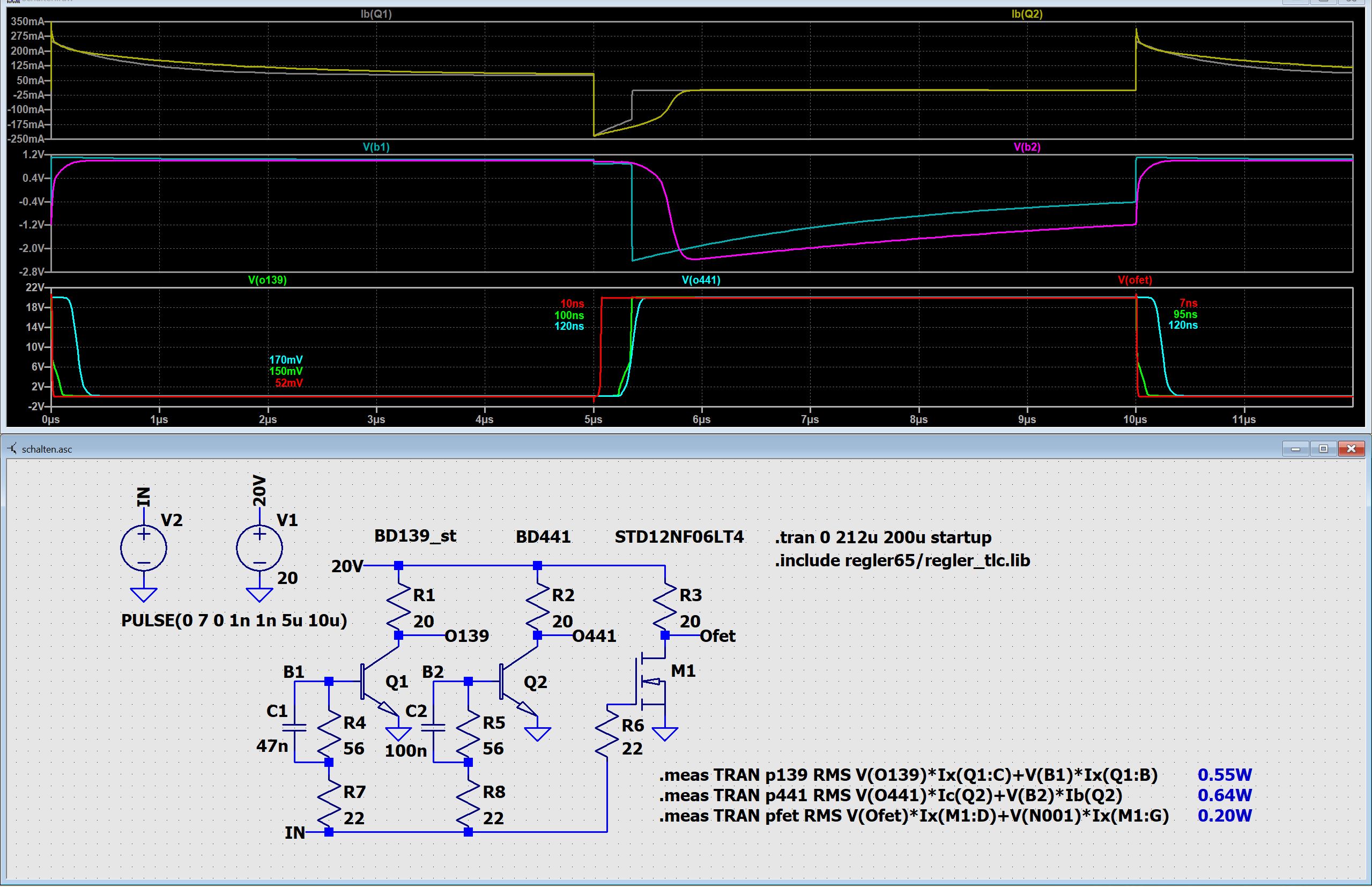Image resolution: width=1372 pixels, height=887 pixels.
Task: Click the .tran simulation directive text
Action: 882,537
